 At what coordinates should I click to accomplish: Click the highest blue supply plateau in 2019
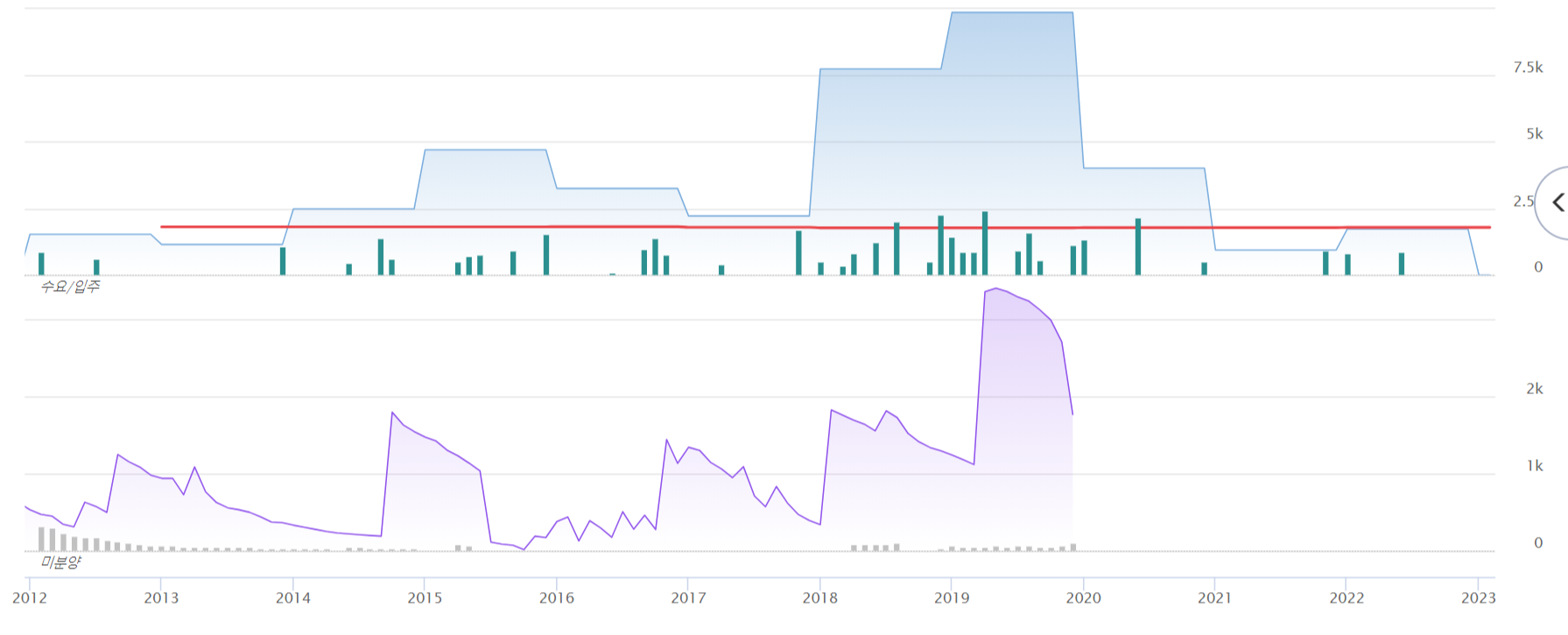click(1012, 13)
